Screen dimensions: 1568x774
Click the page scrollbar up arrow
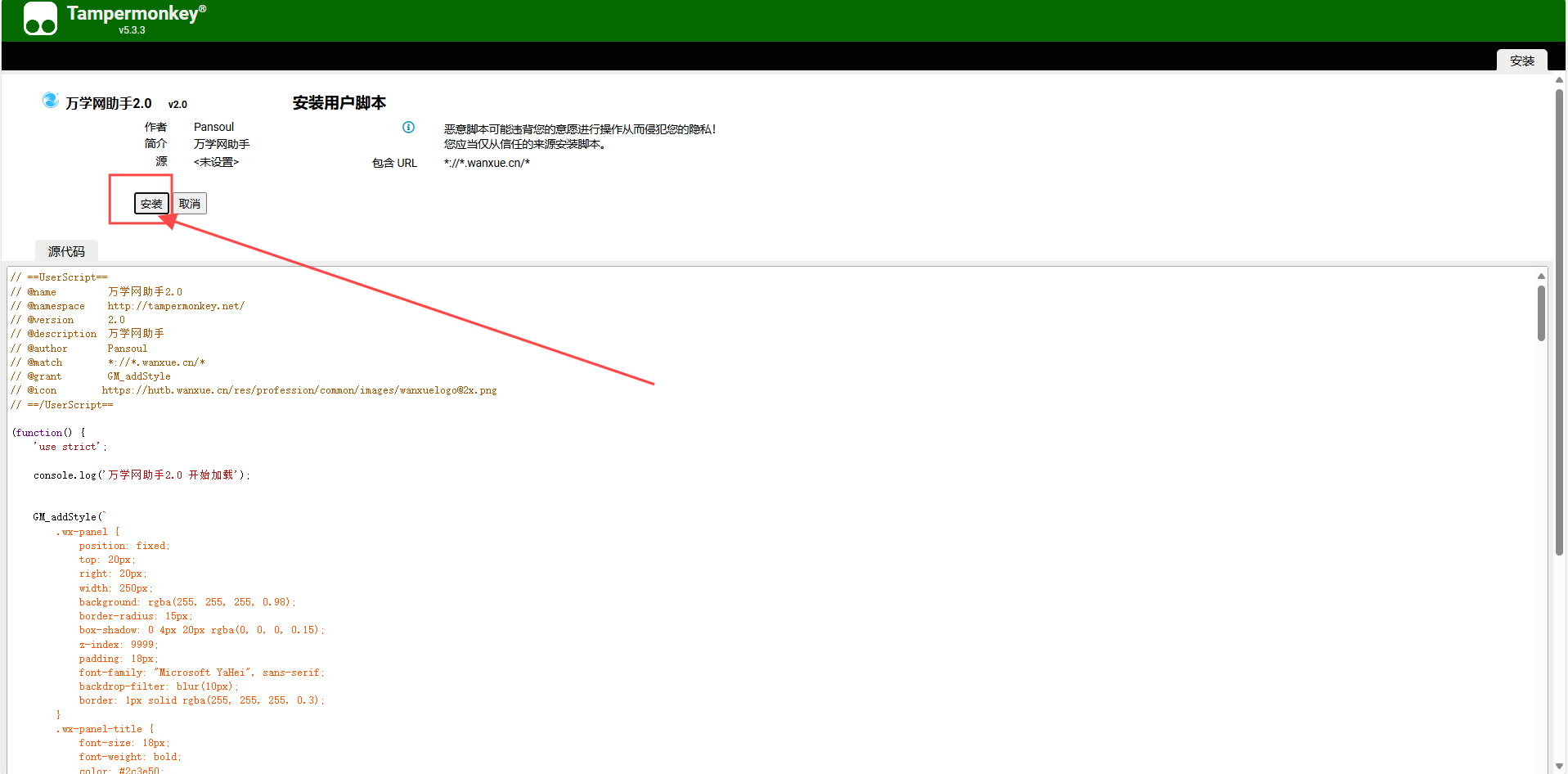[x=1559, y=80]
